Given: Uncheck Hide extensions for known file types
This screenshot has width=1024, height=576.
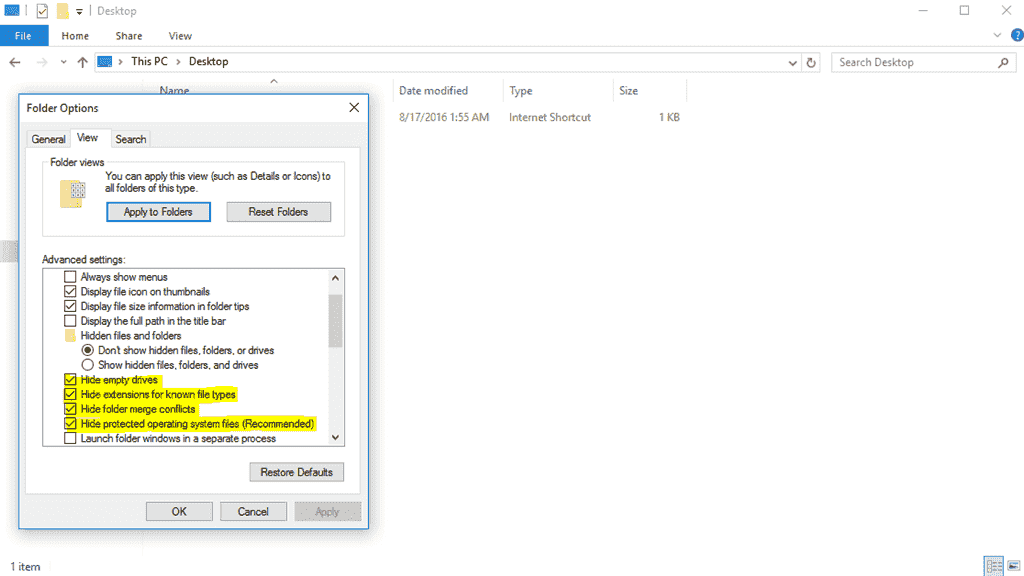Looking at the screenshot, I should pos(69,394).
